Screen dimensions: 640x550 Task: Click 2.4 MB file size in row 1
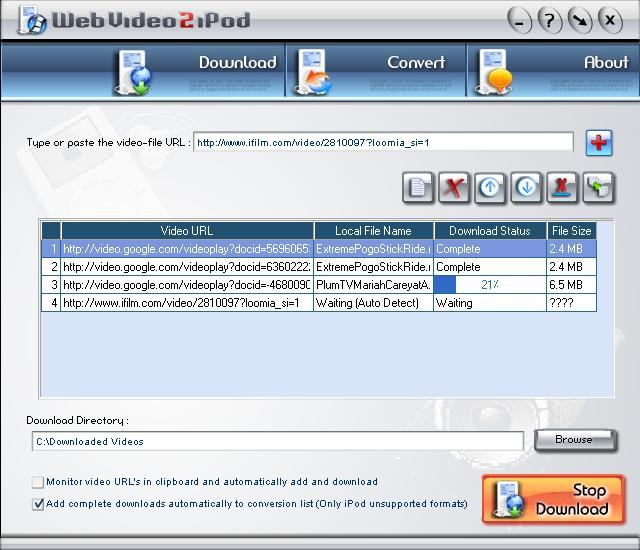click(571, 249)
